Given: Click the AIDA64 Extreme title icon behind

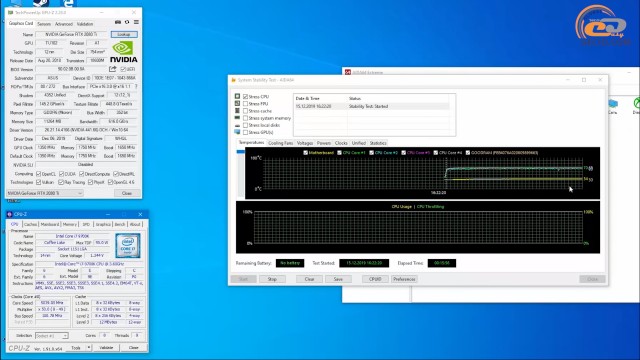Looking at the screenshot, I should pos(348,72).
